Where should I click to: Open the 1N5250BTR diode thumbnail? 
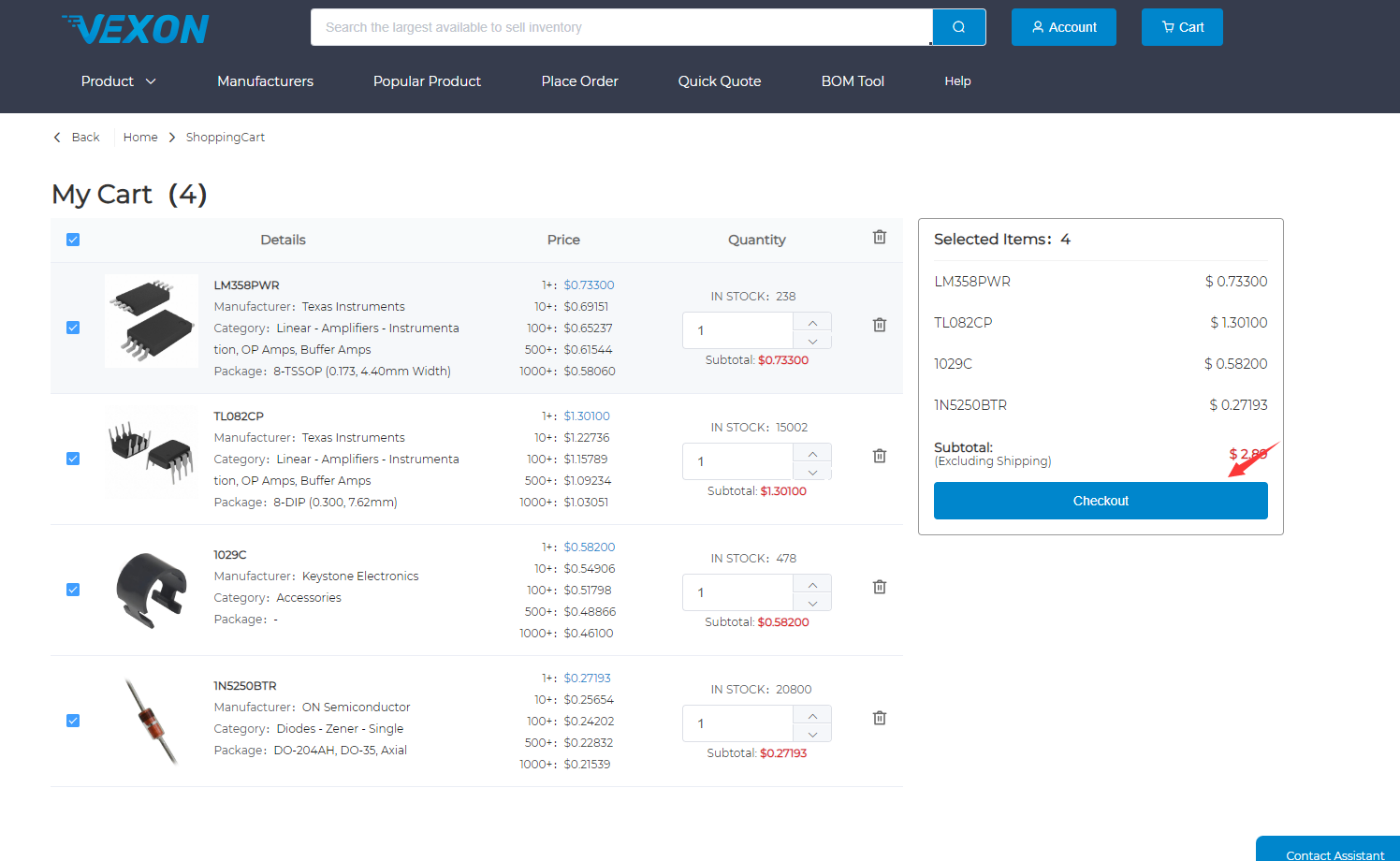(x=152, y=721)
